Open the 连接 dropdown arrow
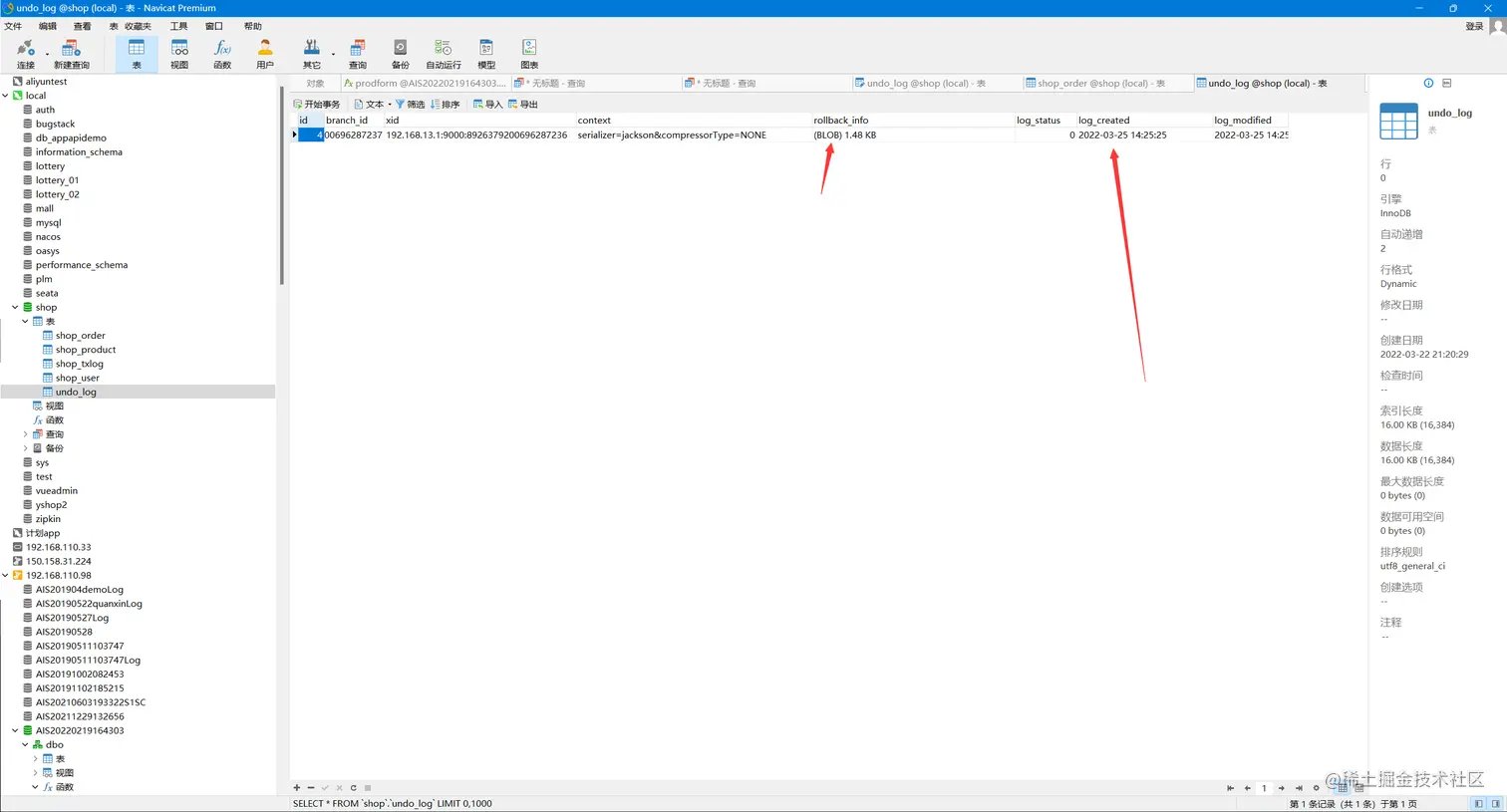The width and height of the screenshot is (1507, 812). [47, 54]
